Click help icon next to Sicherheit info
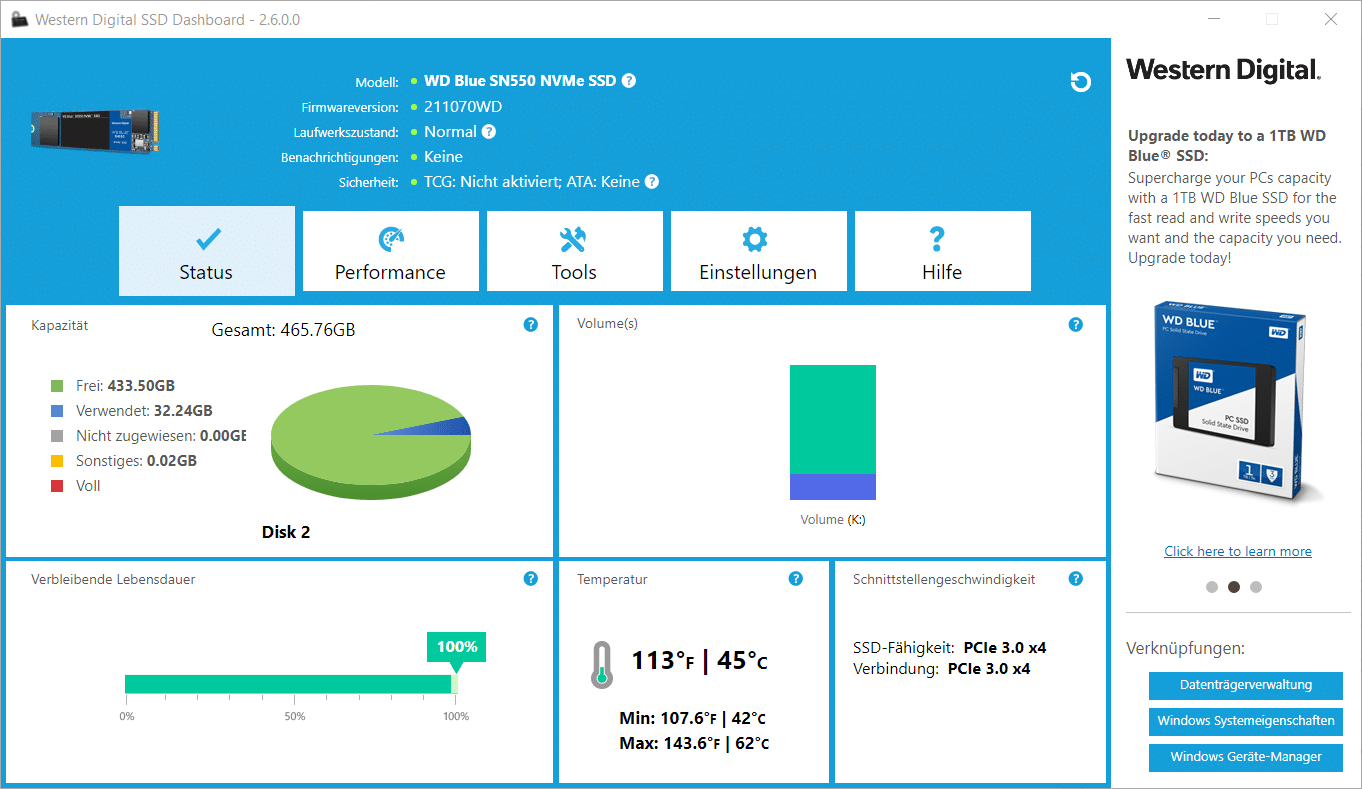This screenshot has height=789, width=1362. click(x=652, y=182)
